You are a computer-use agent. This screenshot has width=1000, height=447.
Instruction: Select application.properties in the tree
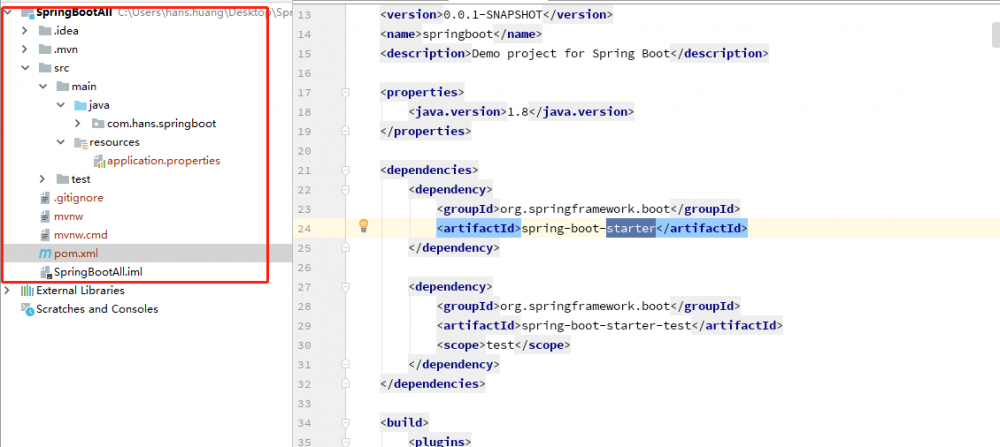tap(163, 161)
